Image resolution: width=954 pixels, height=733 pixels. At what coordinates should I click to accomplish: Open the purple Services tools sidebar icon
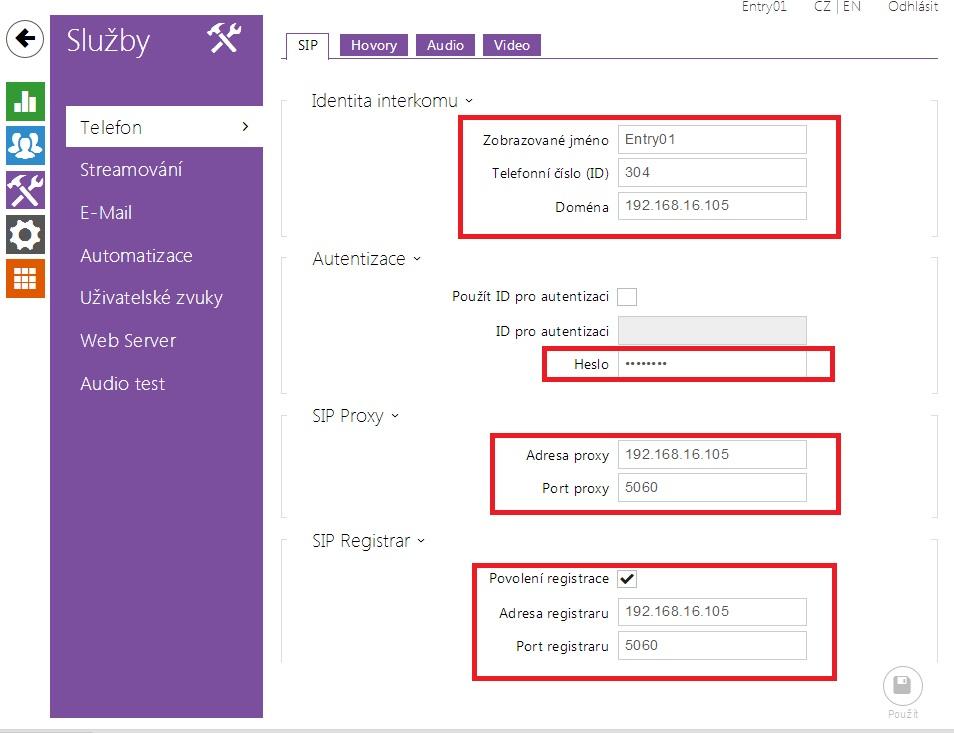click(25, 190)
